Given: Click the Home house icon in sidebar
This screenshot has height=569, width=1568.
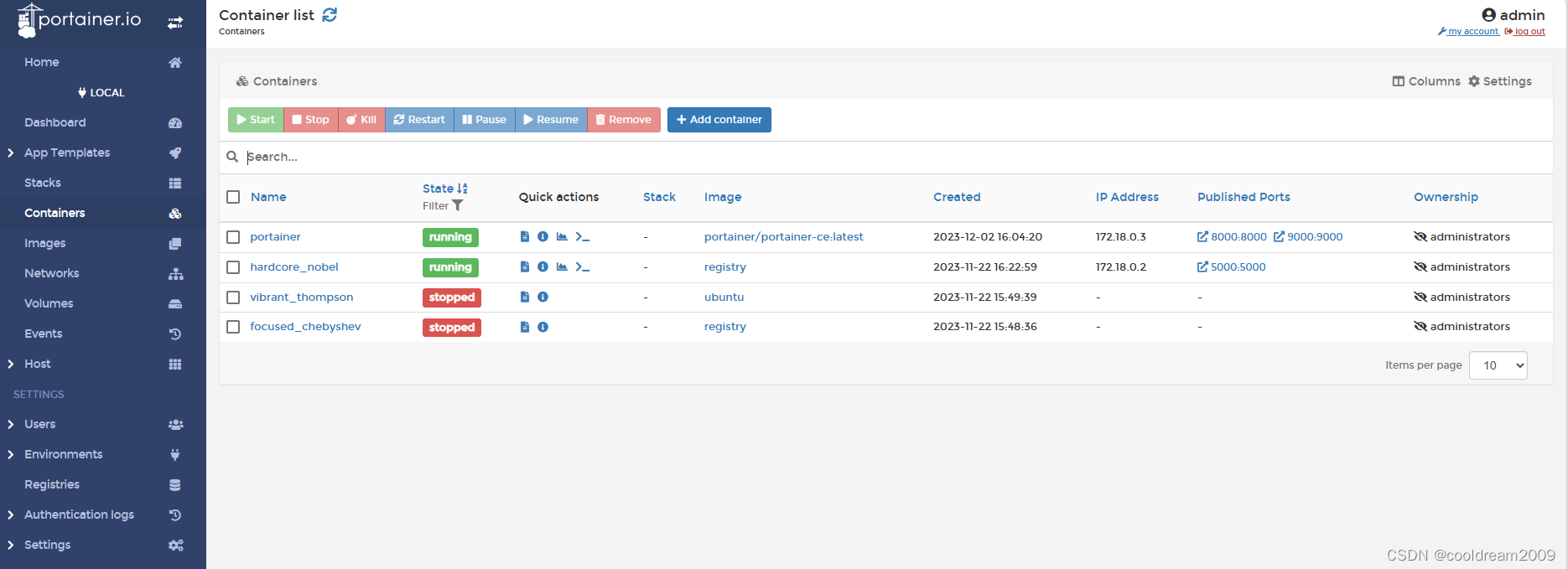Looking at the screenshot, I should pos(175,62).
